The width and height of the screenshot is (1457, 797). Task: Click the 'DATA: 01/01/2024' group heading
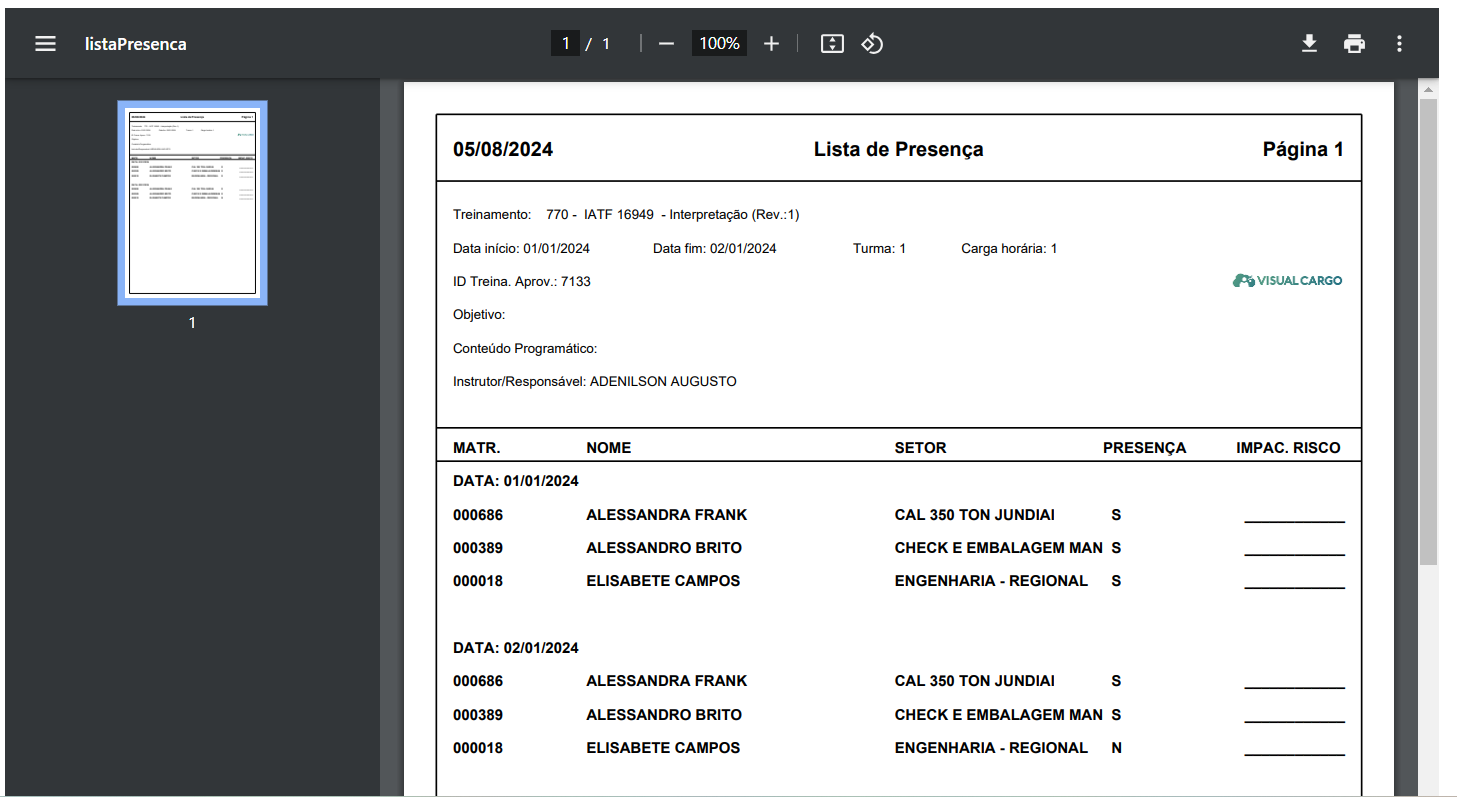516,481
